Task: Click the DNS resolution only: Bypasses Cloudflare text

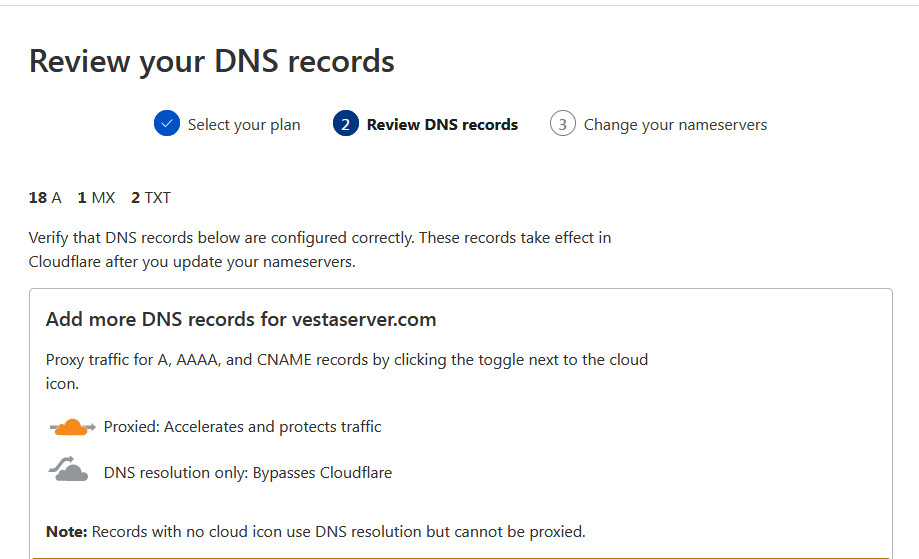Action: (x=248, y=473)
